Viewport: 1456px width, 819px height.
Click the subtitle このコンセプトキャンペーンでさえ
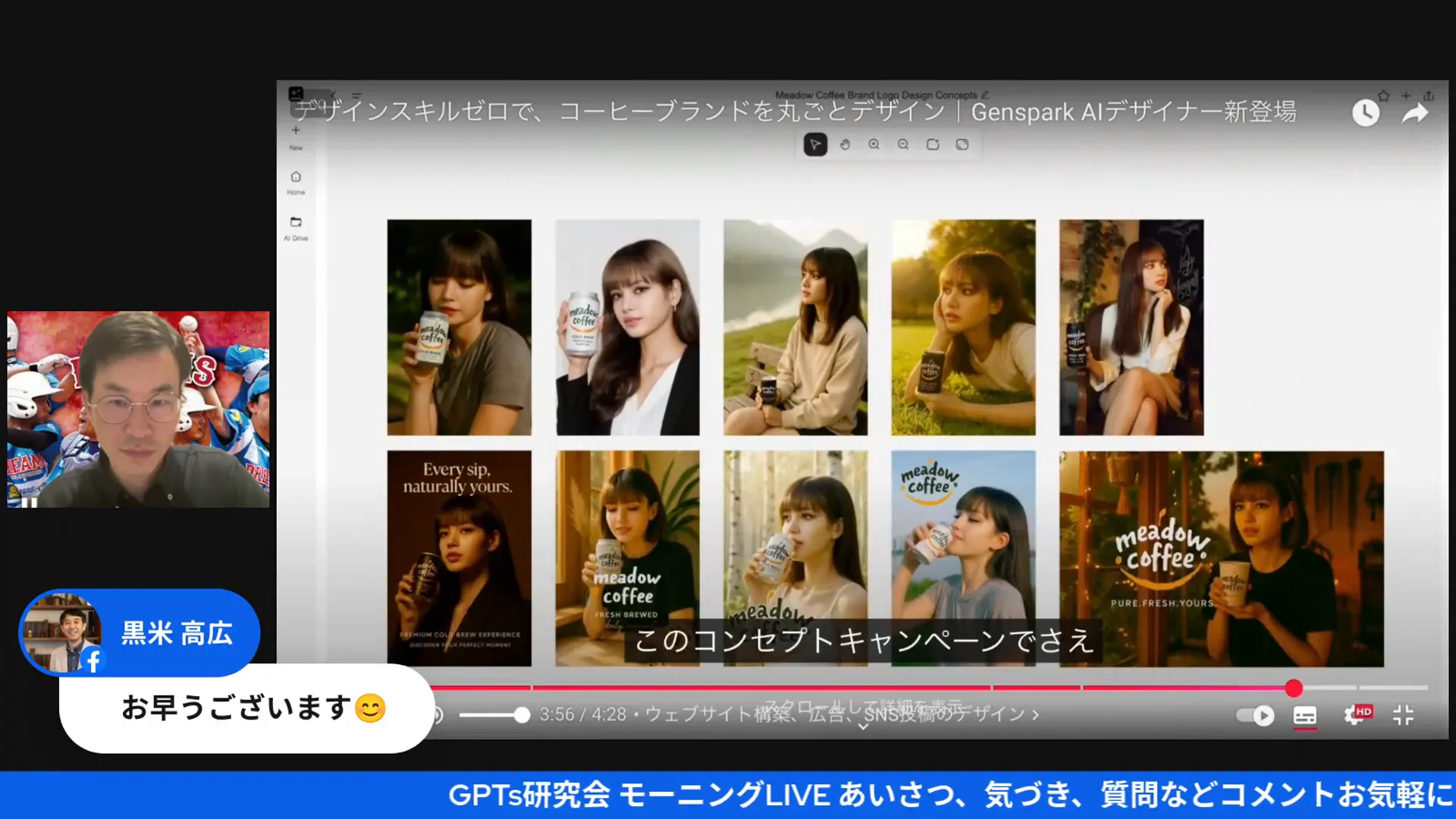coord(864,641)
